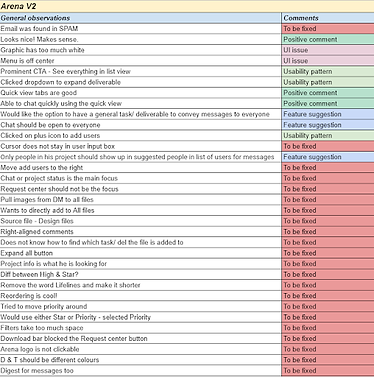Viewport: 374px width, 377px height.
Task: Select 'UI issue' for Menu is off center
Action: [x=328, y=61]
